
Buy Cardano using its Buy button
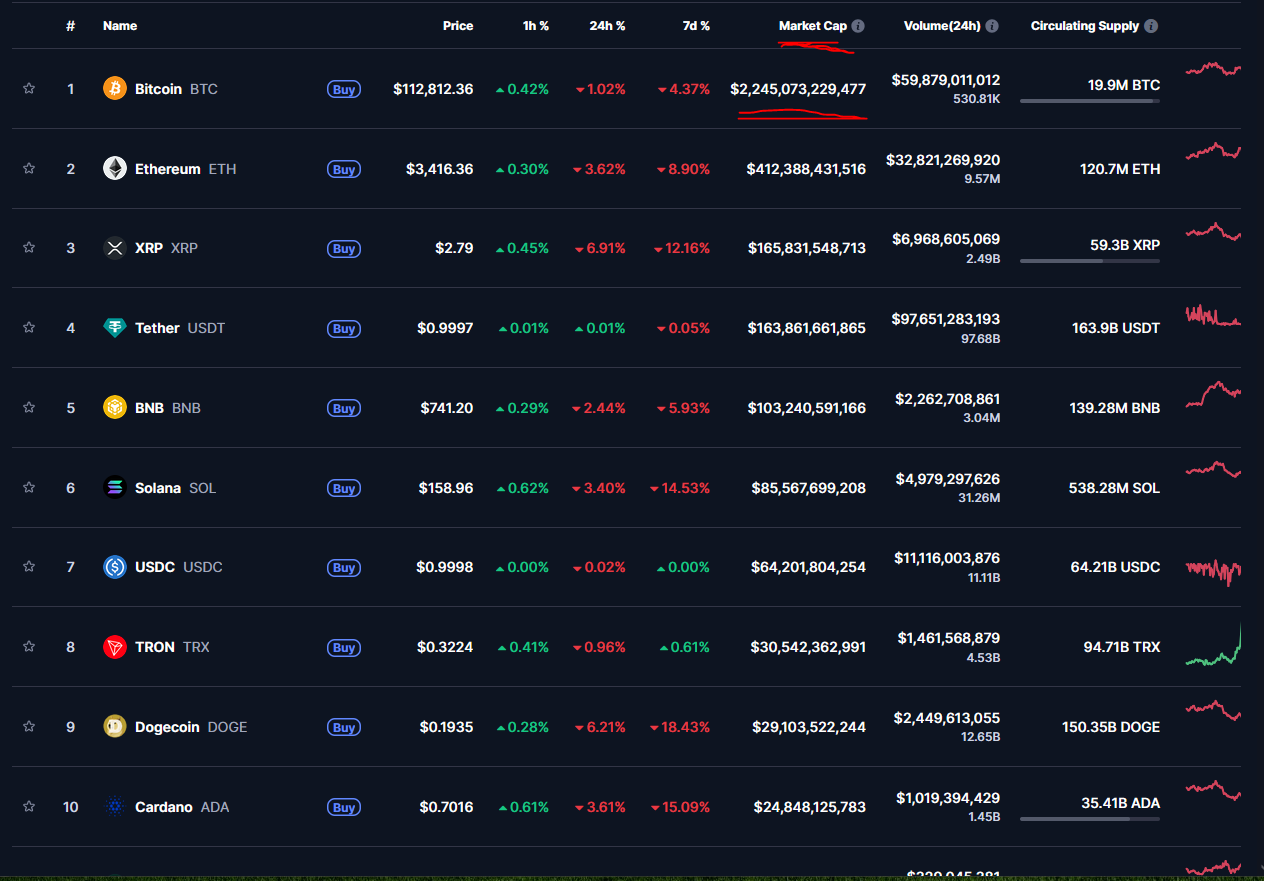pos(344,807)
